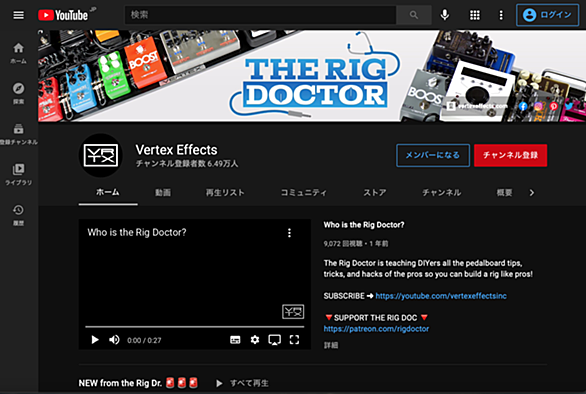The height and width of the screenshot is (394, 586).
Task: Click the Vertex Effects channel name
Action: click(176, 150)
